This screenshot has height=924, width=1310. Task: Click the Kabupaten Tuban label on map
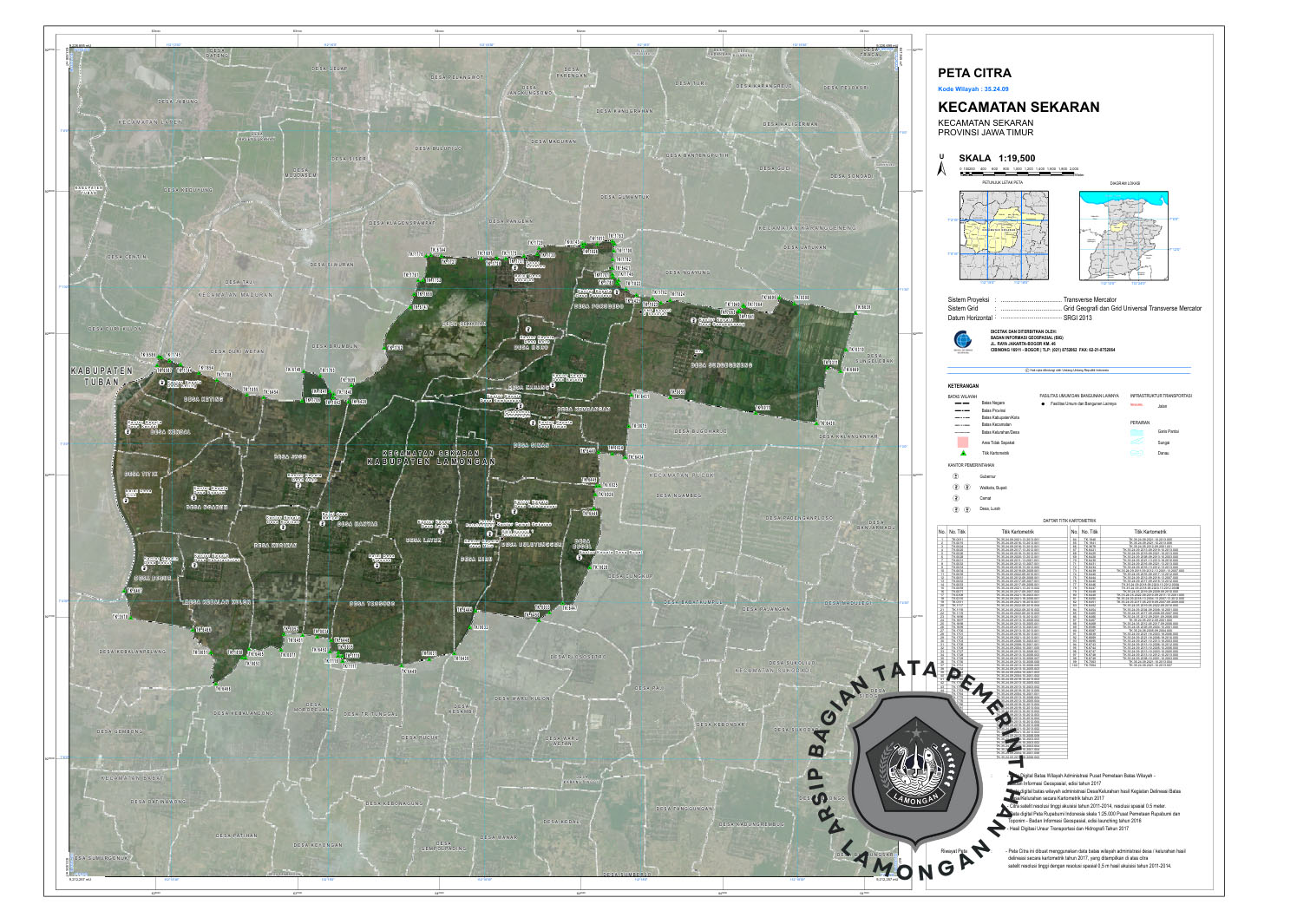(102, 376)
